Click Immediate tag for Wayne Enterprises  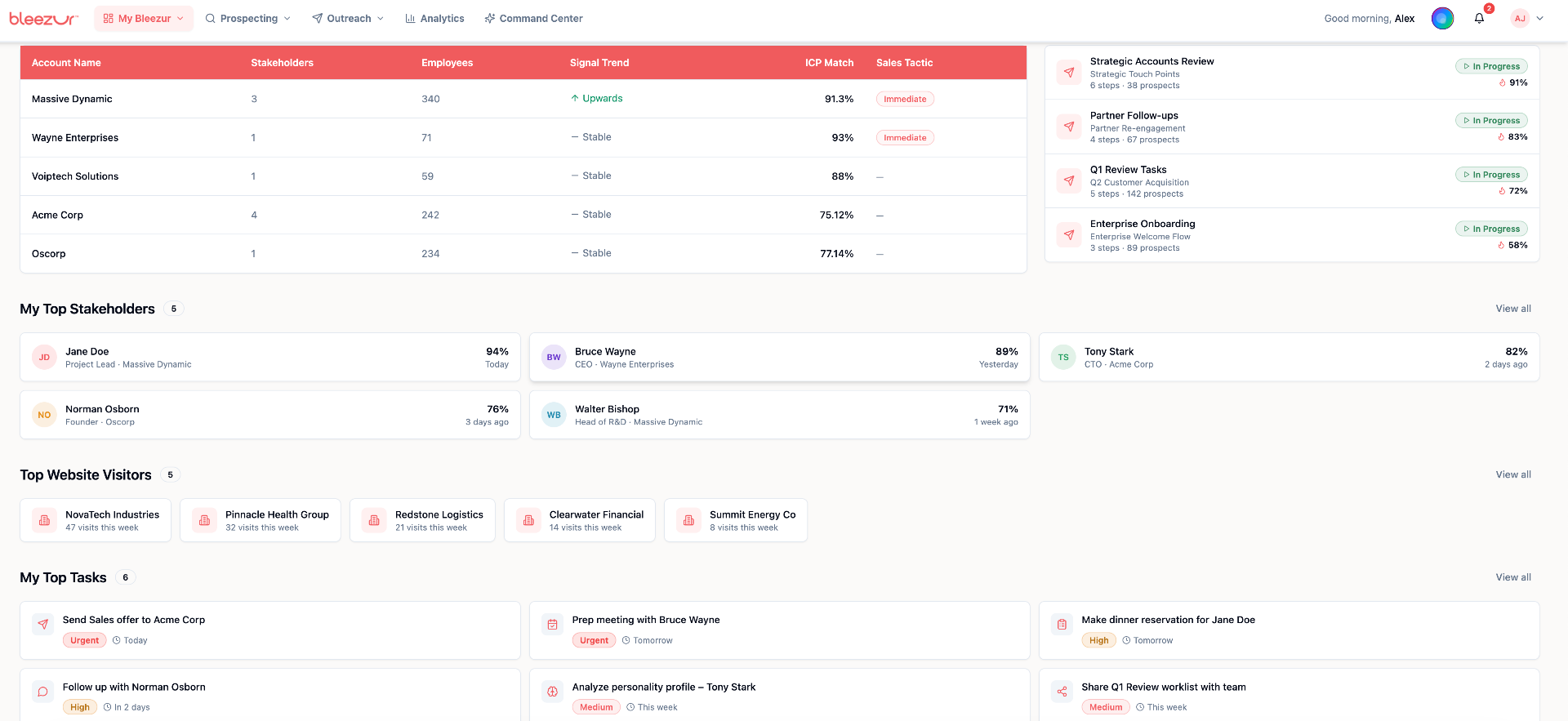point(905,138)
